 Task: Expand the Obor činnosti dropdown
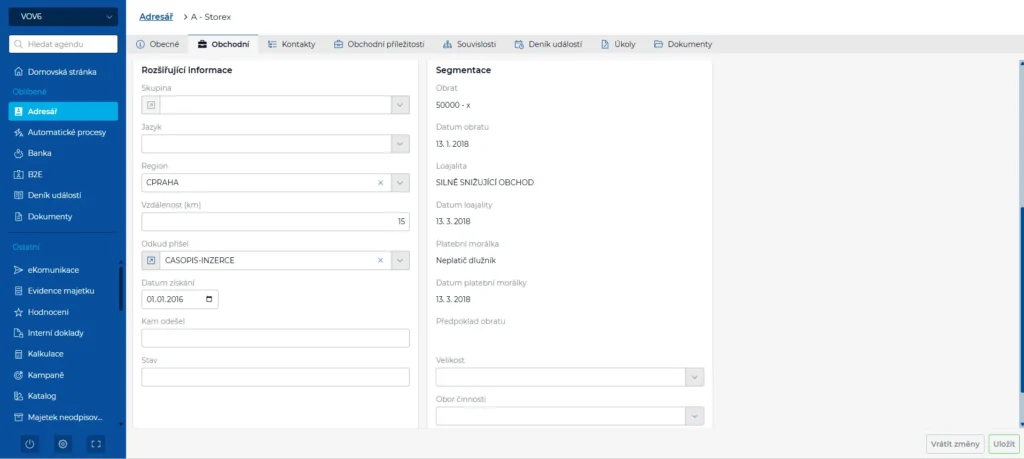tap(694, 416)
